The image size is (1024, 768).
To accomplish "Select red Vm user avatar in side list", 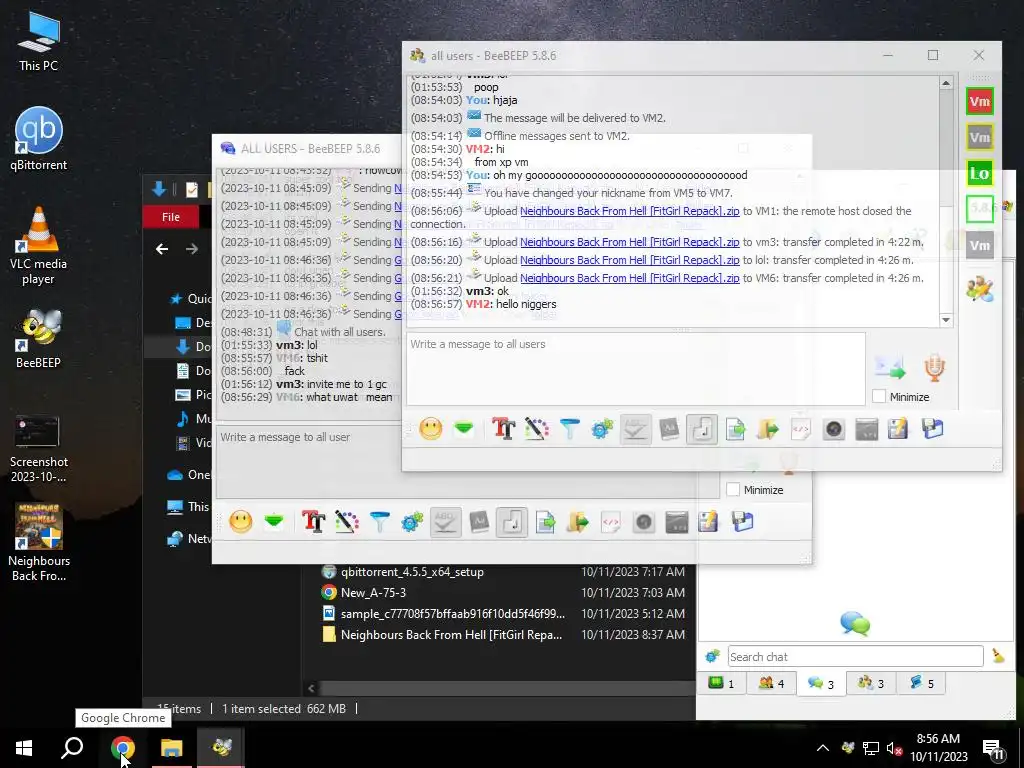I will coord(980,101).
